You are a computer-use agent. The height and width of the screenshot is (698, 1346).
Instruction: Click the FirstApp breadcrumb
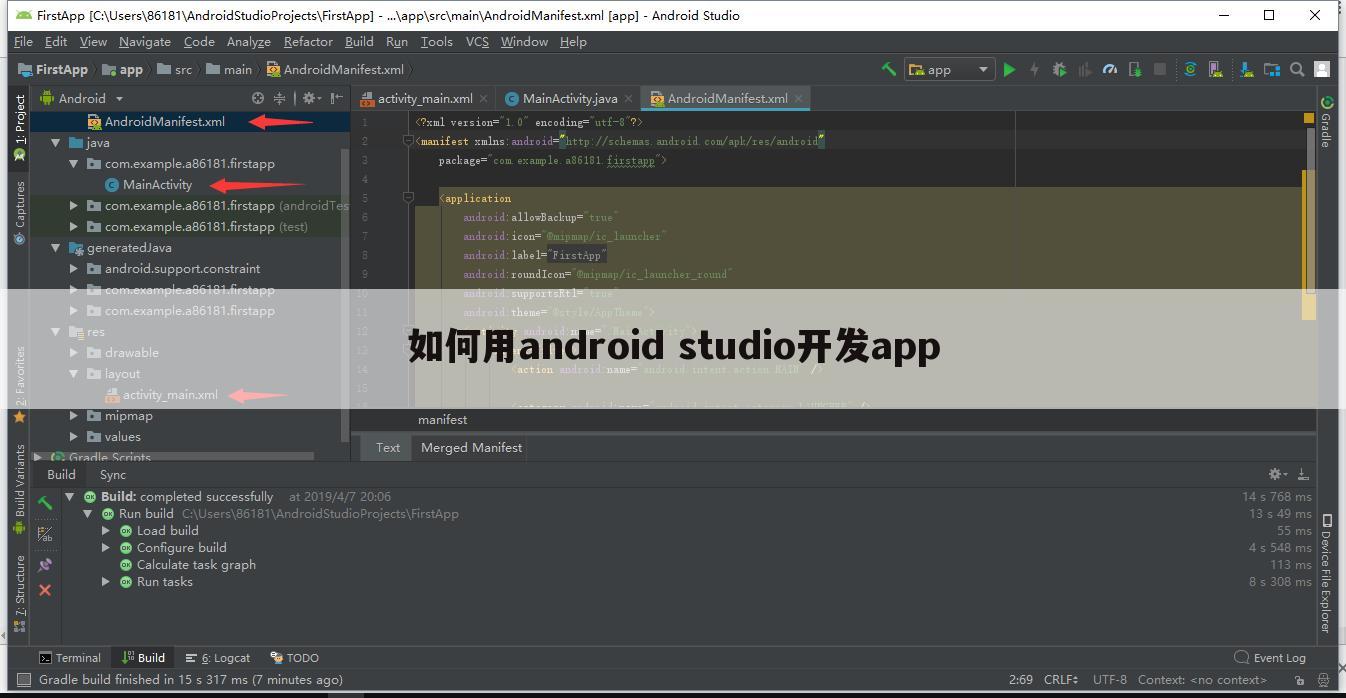[x=53, y=69]
